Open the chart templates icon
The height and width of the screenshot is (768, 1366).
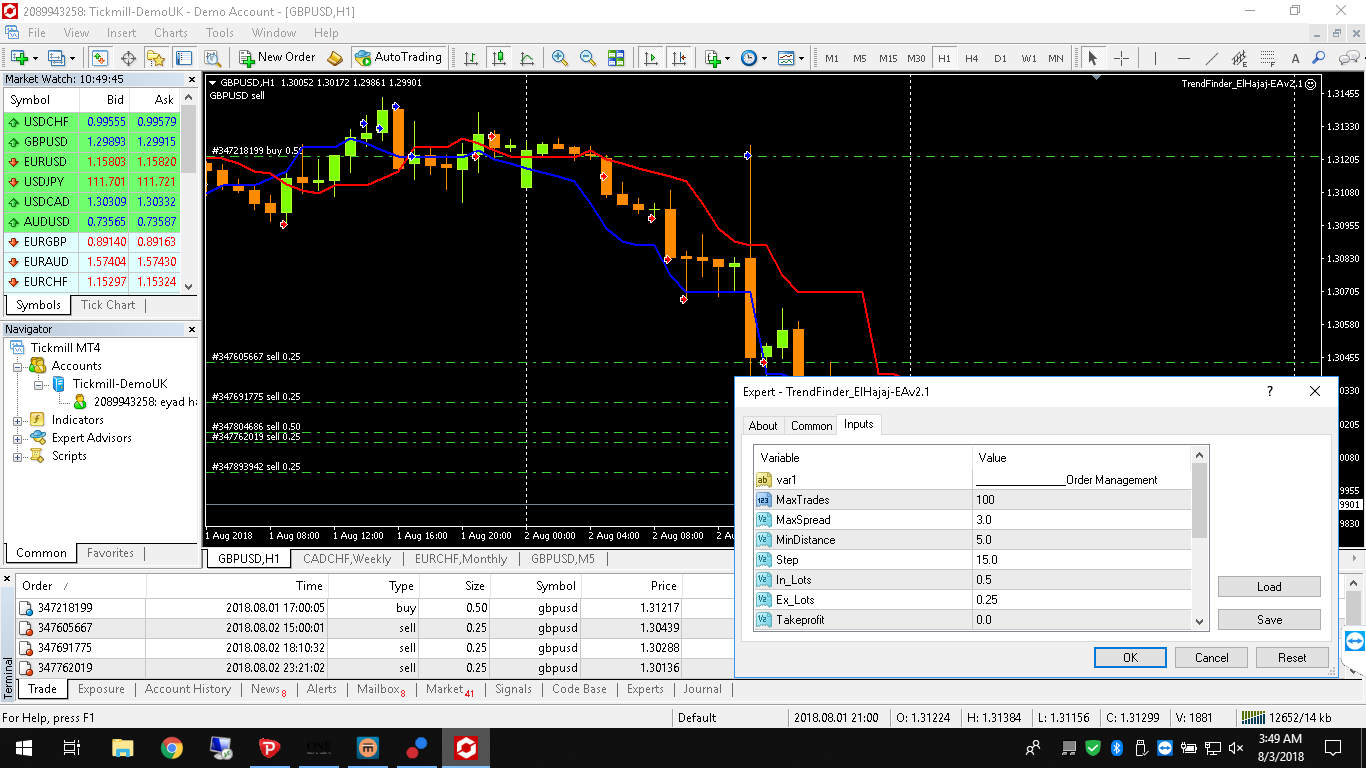(786, 58)
